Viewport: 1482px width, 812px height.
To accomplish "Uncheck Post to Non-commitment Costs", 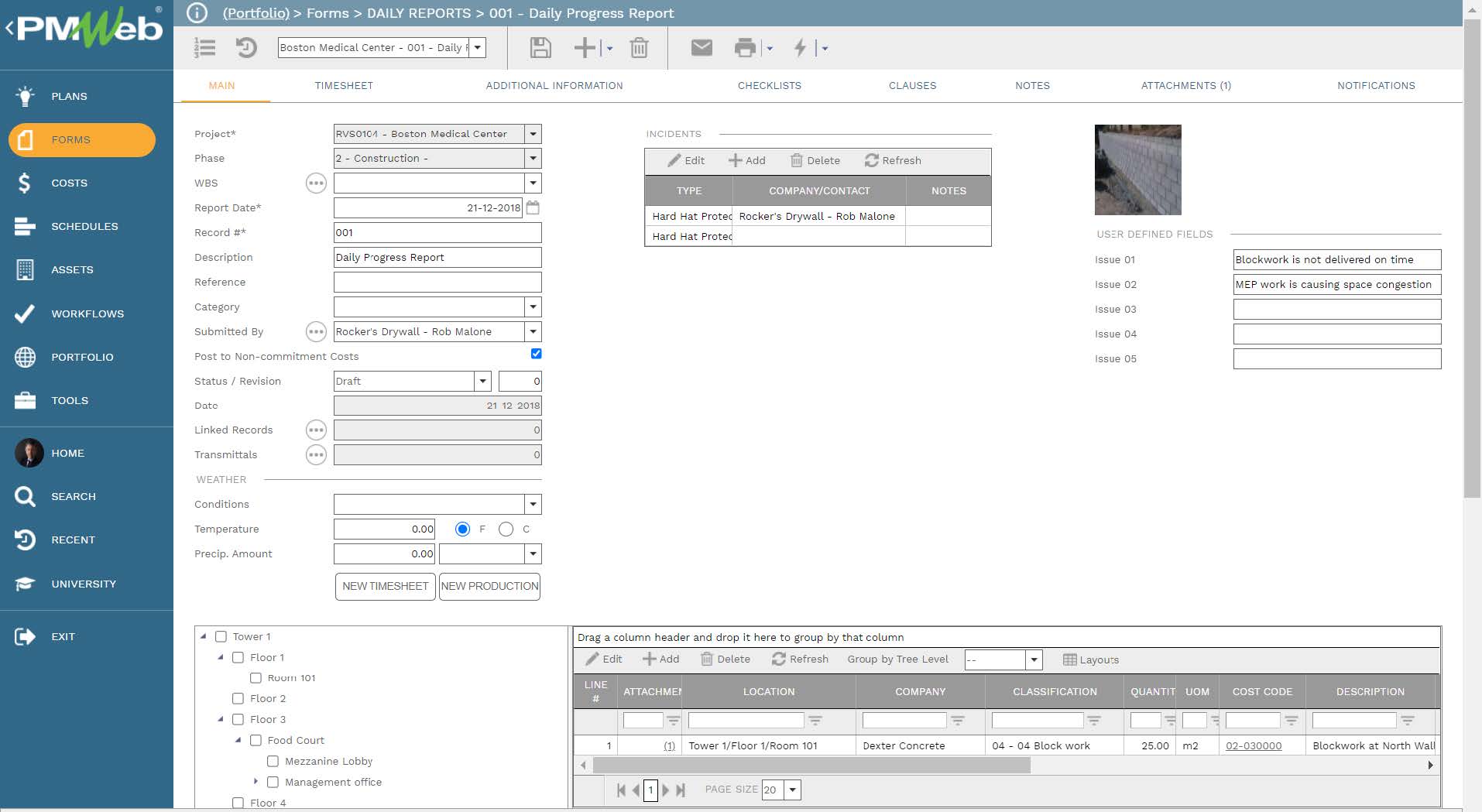I will point(535,354).
